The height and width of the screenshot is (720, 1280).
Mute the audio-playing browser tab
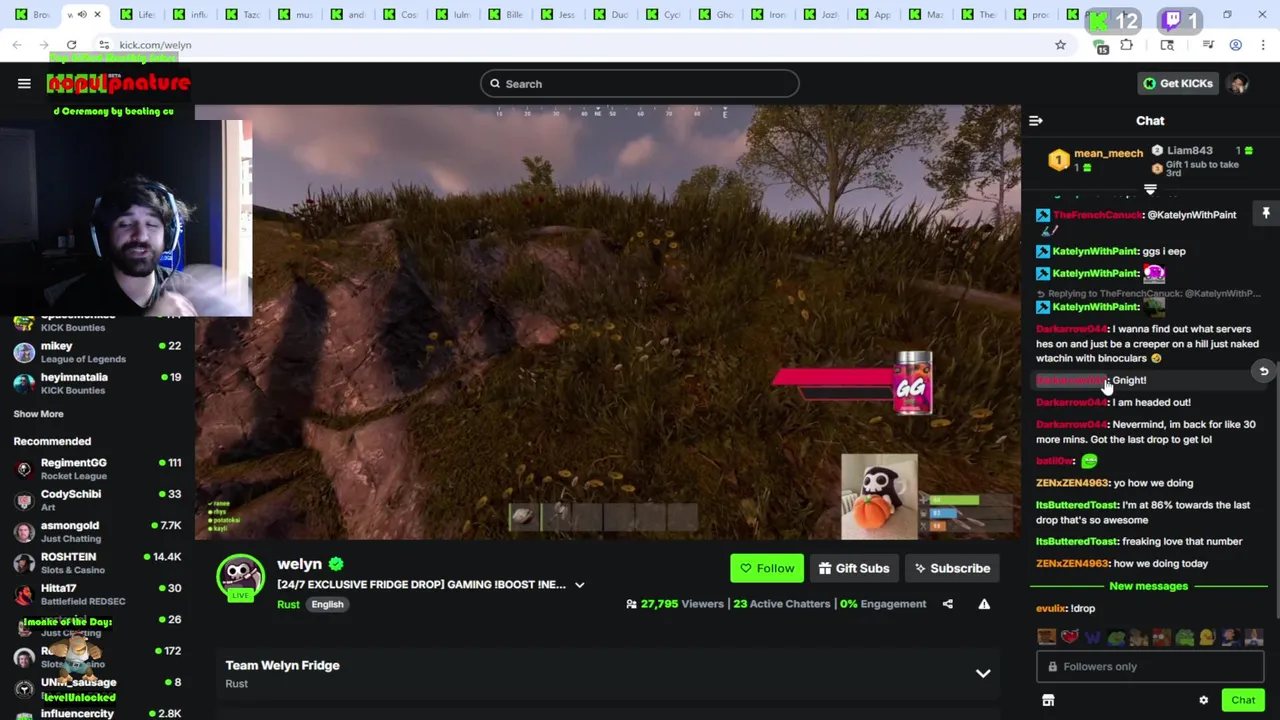(x=83, y=15)
